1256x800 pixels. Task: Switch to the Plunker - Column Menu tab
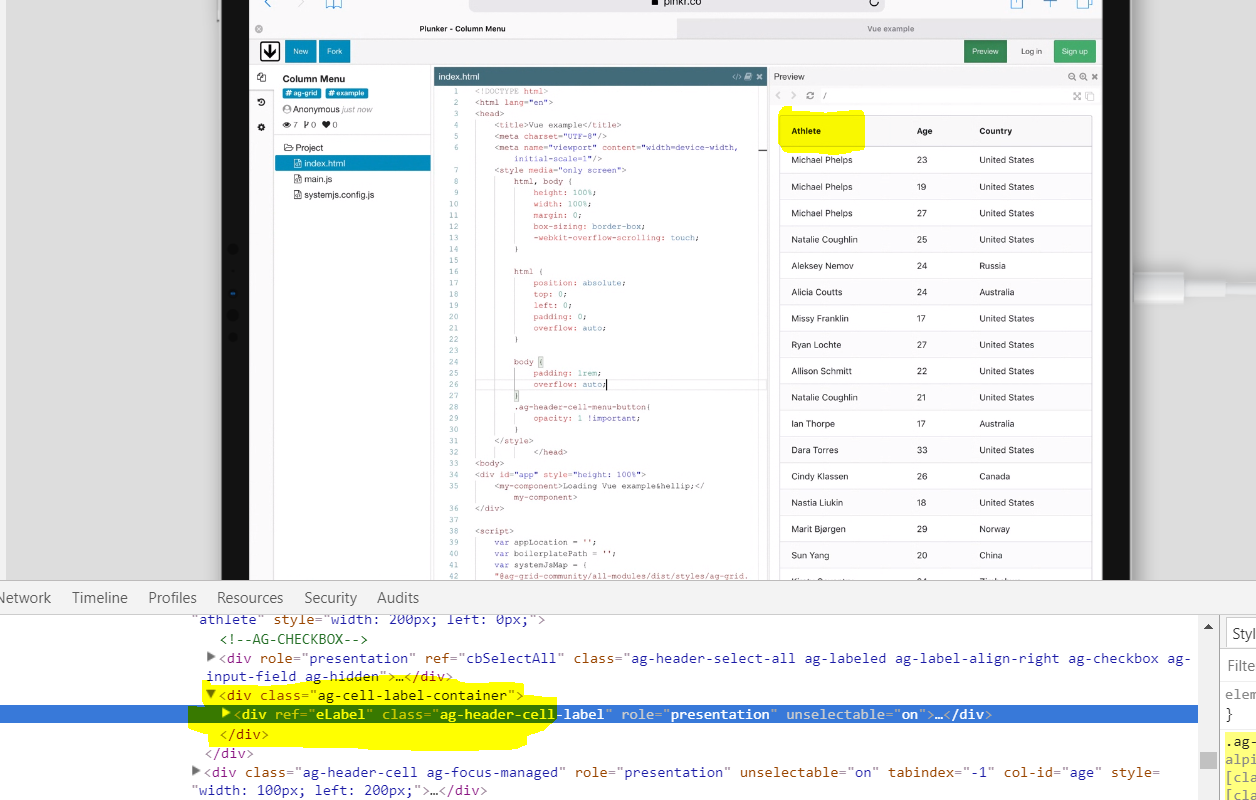[463, 29]
